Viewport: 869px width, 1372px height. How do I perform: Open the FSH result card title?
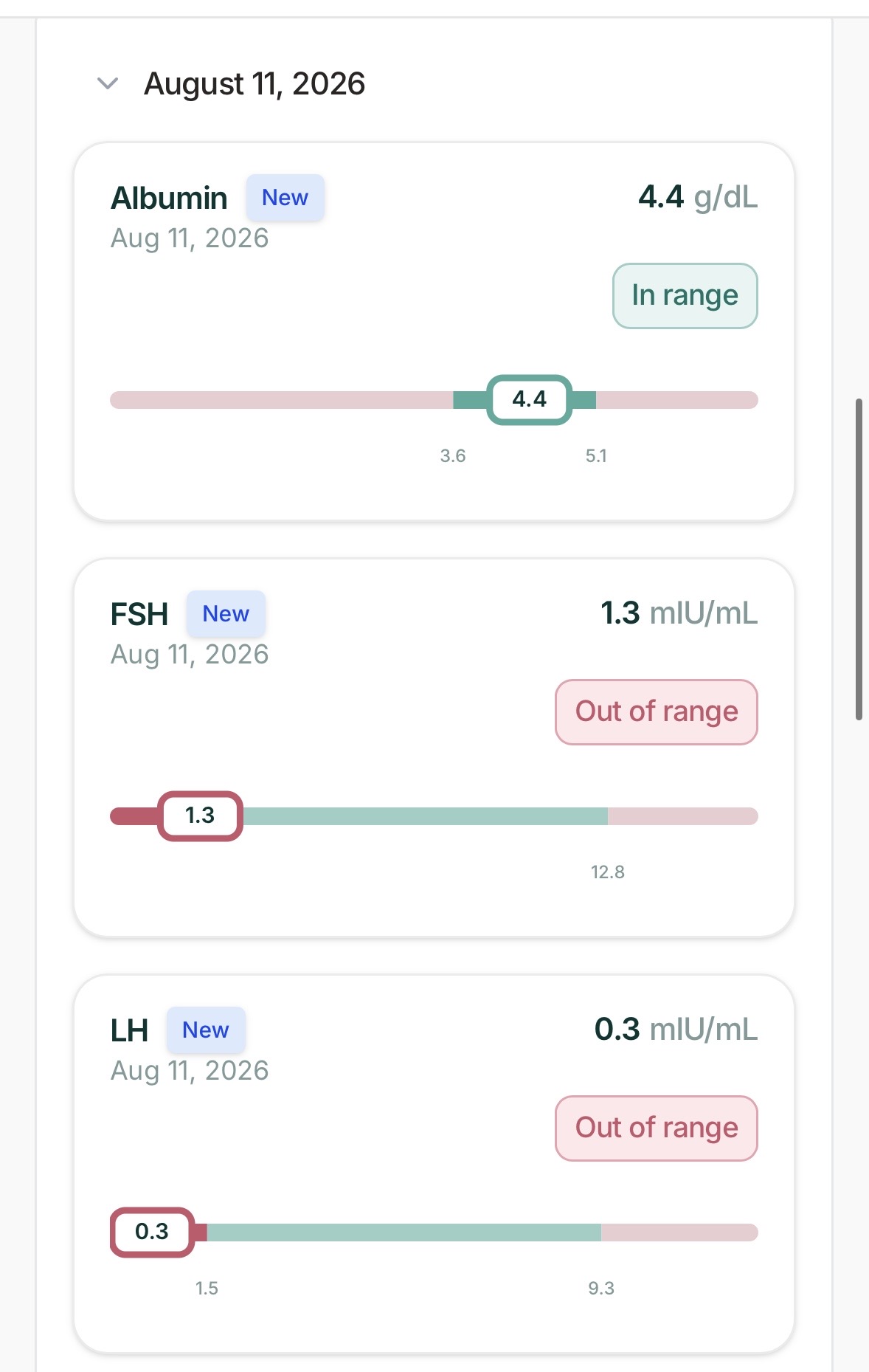pyautogui.click(x=139, y=614)
